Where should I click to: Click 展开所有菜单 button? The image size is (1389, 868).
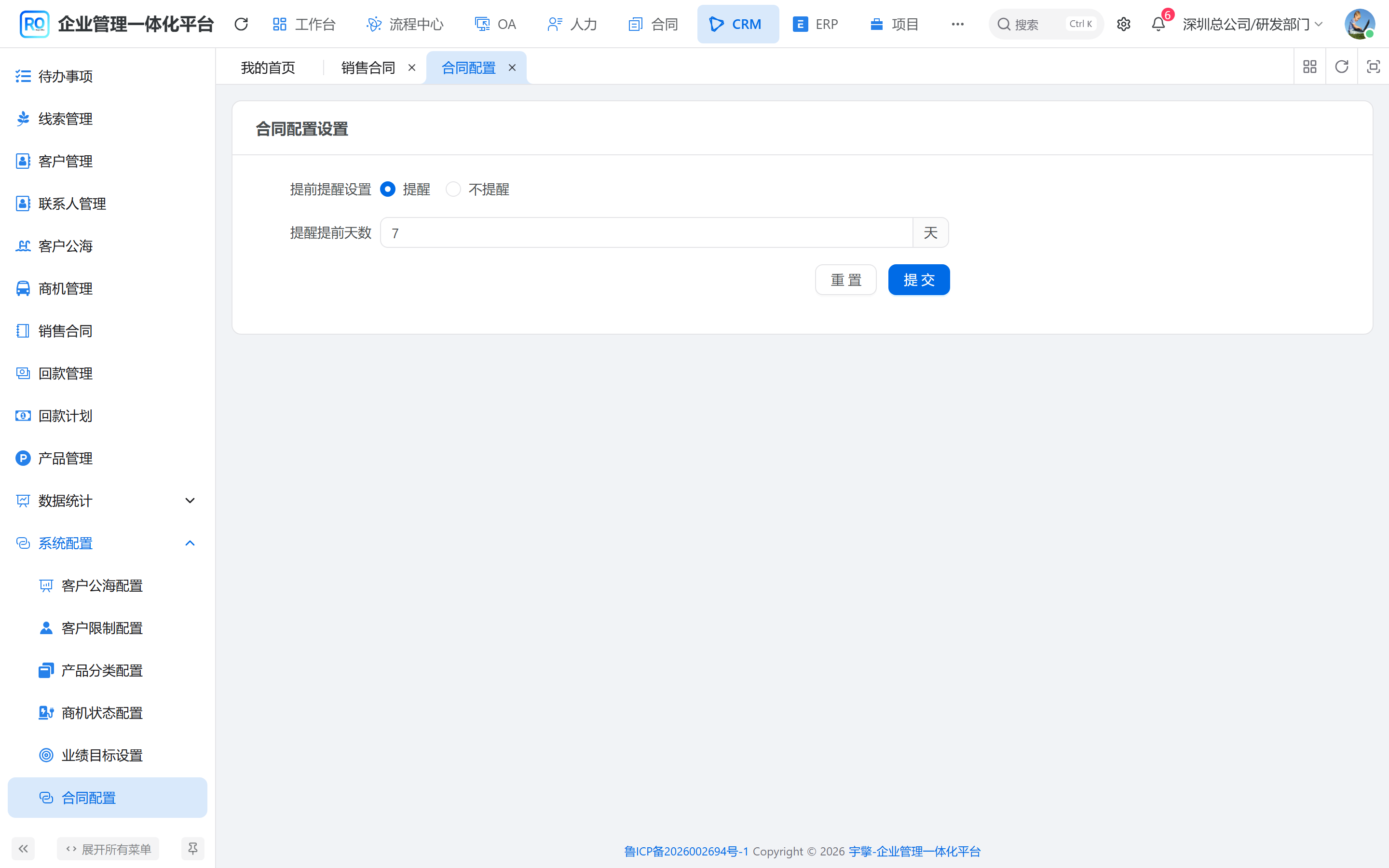(x=108, y=849)
